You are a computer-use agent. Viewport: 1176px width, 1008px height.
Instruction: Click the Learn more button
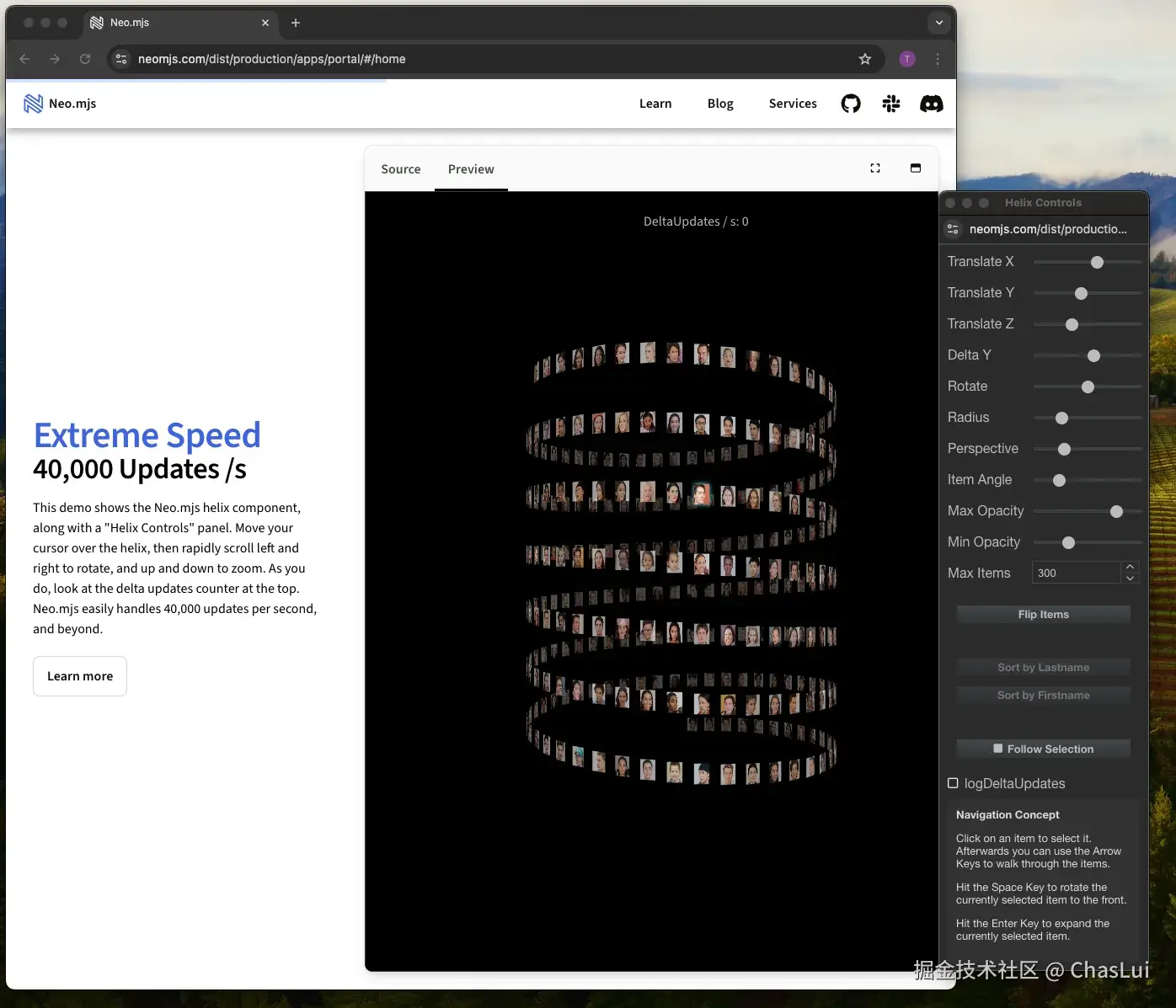click(x=79, y=676)
